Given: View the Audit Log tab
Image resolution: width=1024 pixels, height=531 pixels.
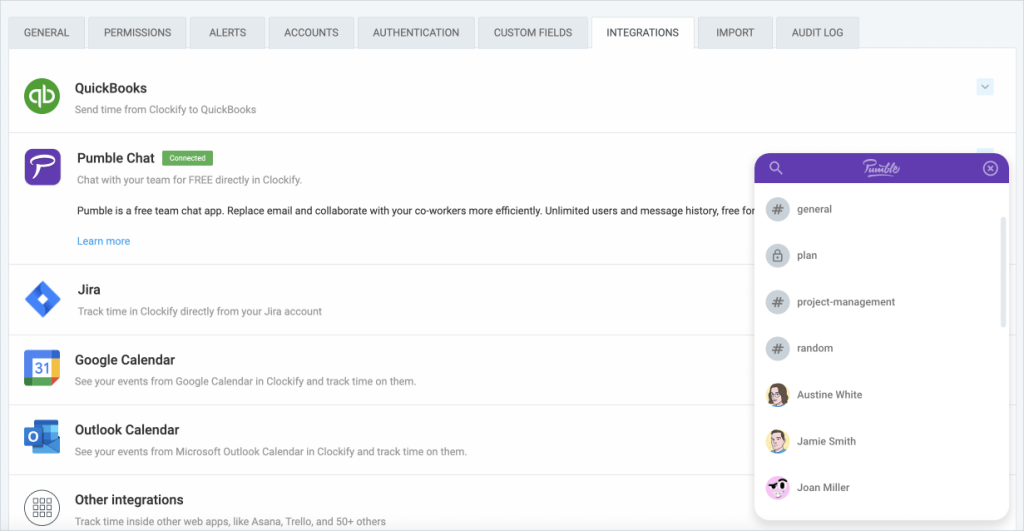Looking at the screenshot, I should tap(817, 33).
